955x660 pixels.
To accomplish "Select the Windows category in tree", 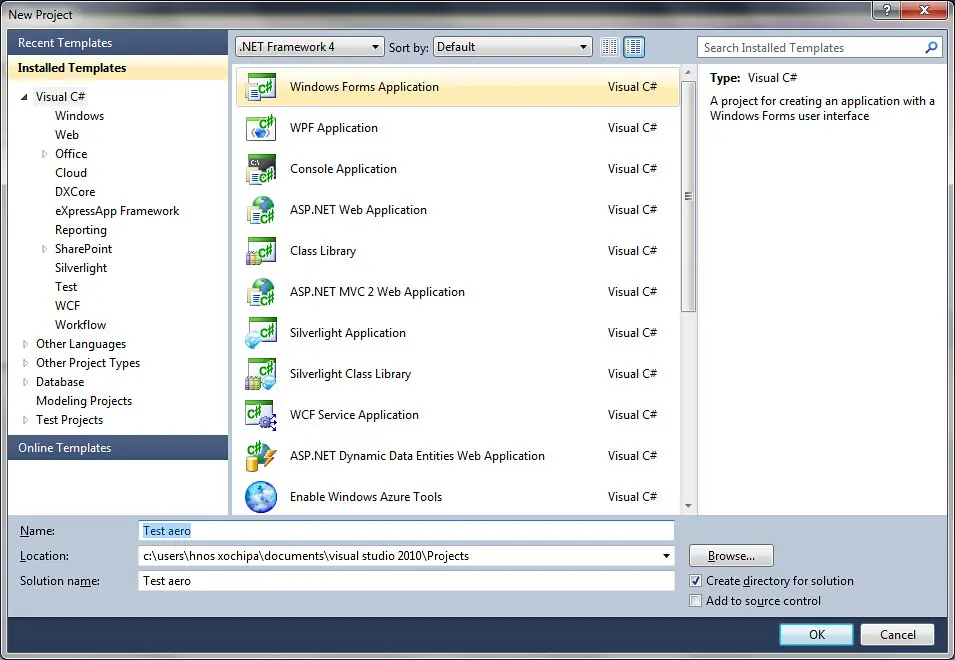I will [79, 116].
